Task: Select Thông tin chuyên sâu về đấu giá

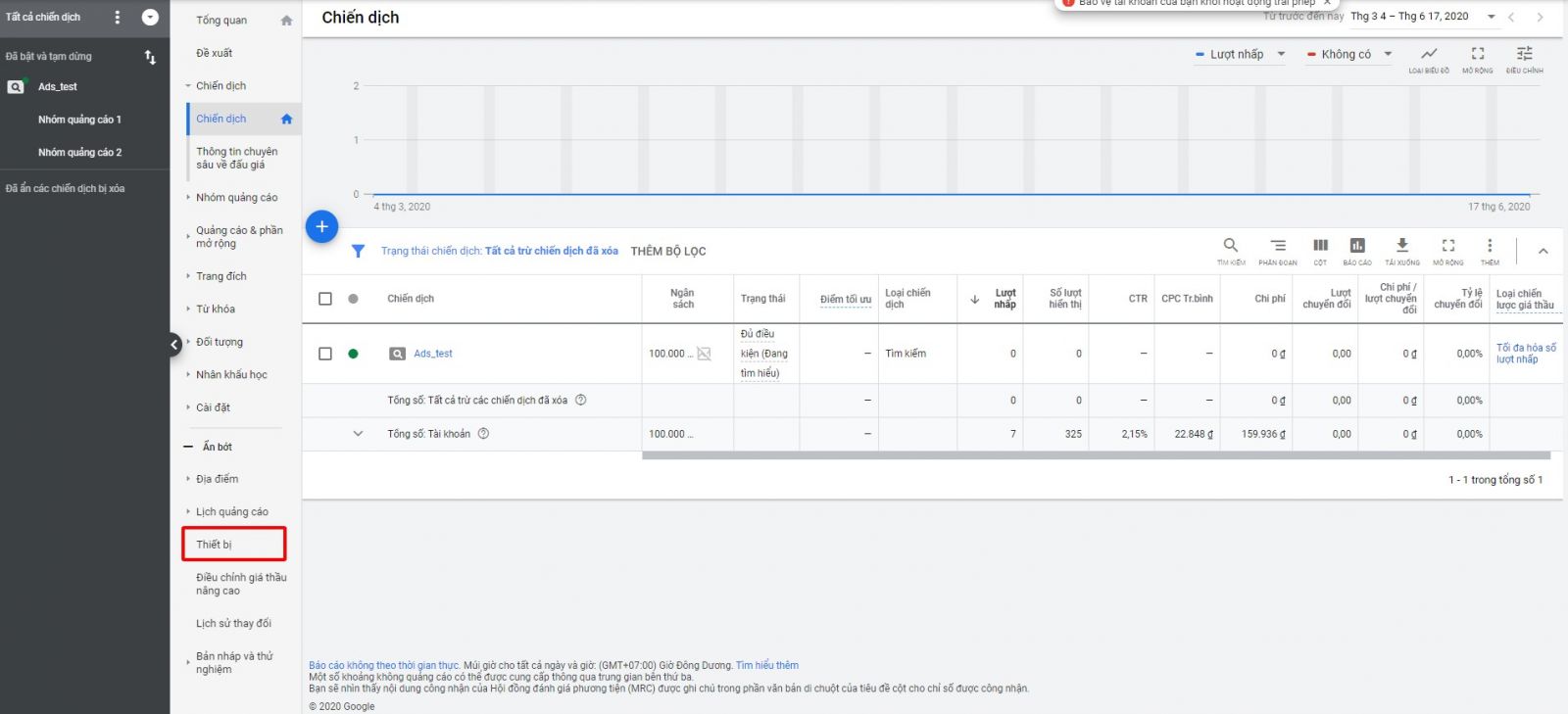Action: [237, 159]
